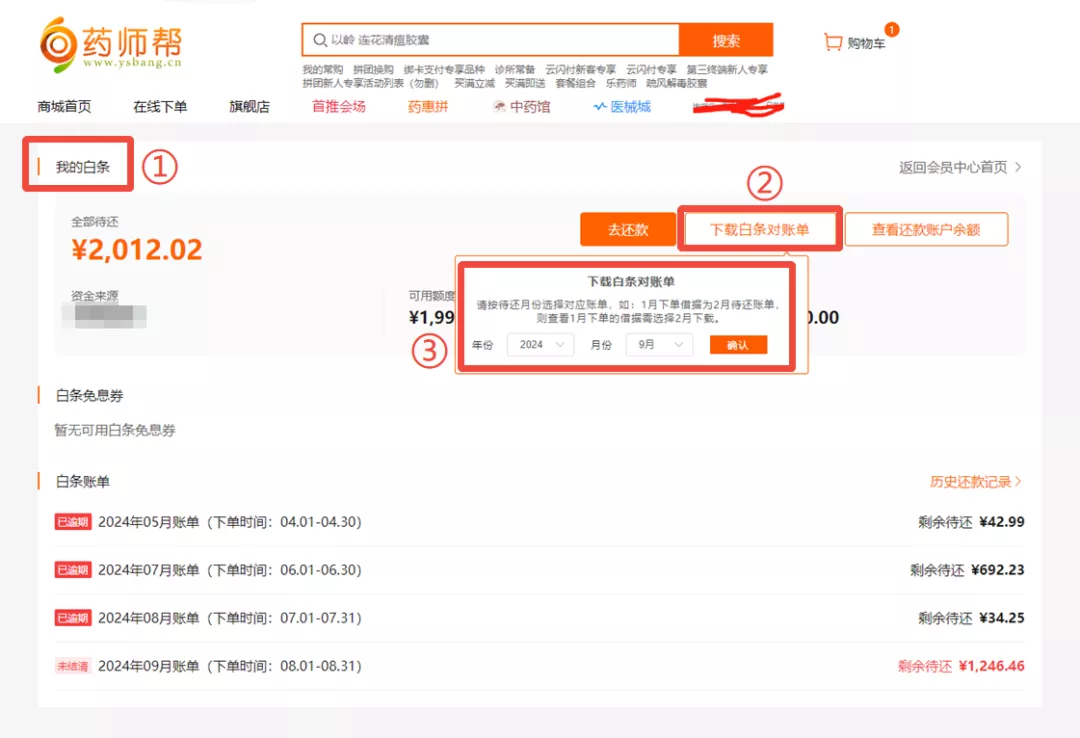Image resolution: width=1080 pixels, height=738 pixels.
Task: Click the 我的常购 quick link
Action: click(x=322, y=70)
